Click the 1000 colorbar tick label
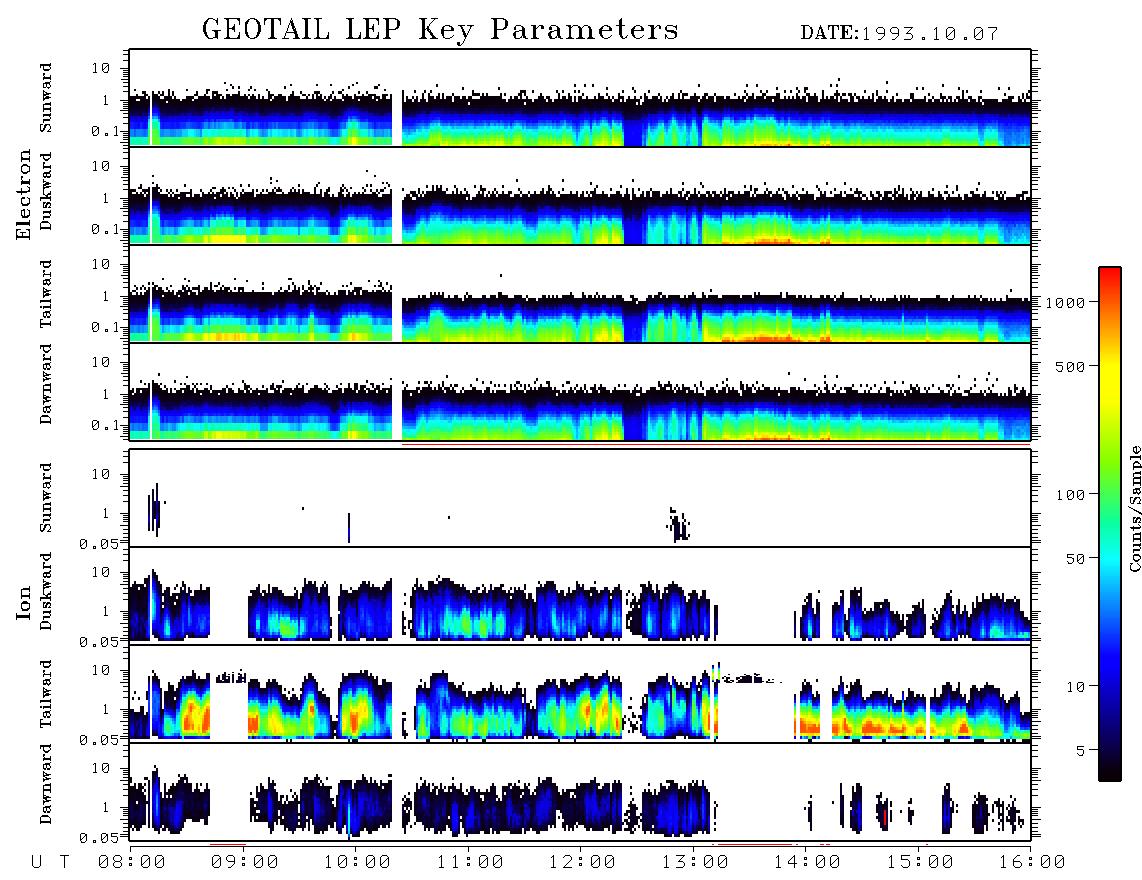This screenshot has height=880, width=1142. click(x=1066, y=303)
